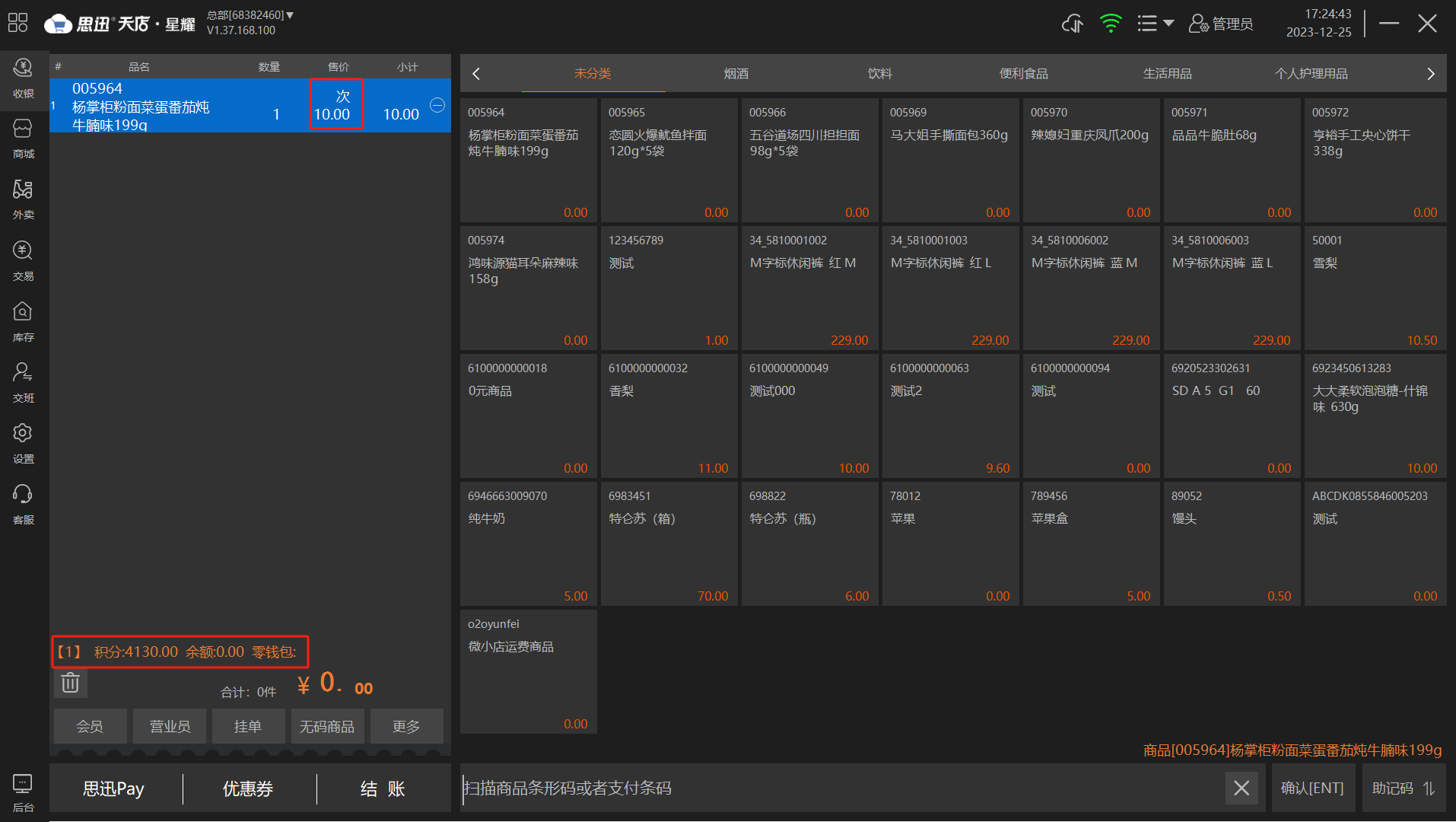Remove item 005964 with the minus icon
The image size is (1456, 822).
click(x=437, y=105)
